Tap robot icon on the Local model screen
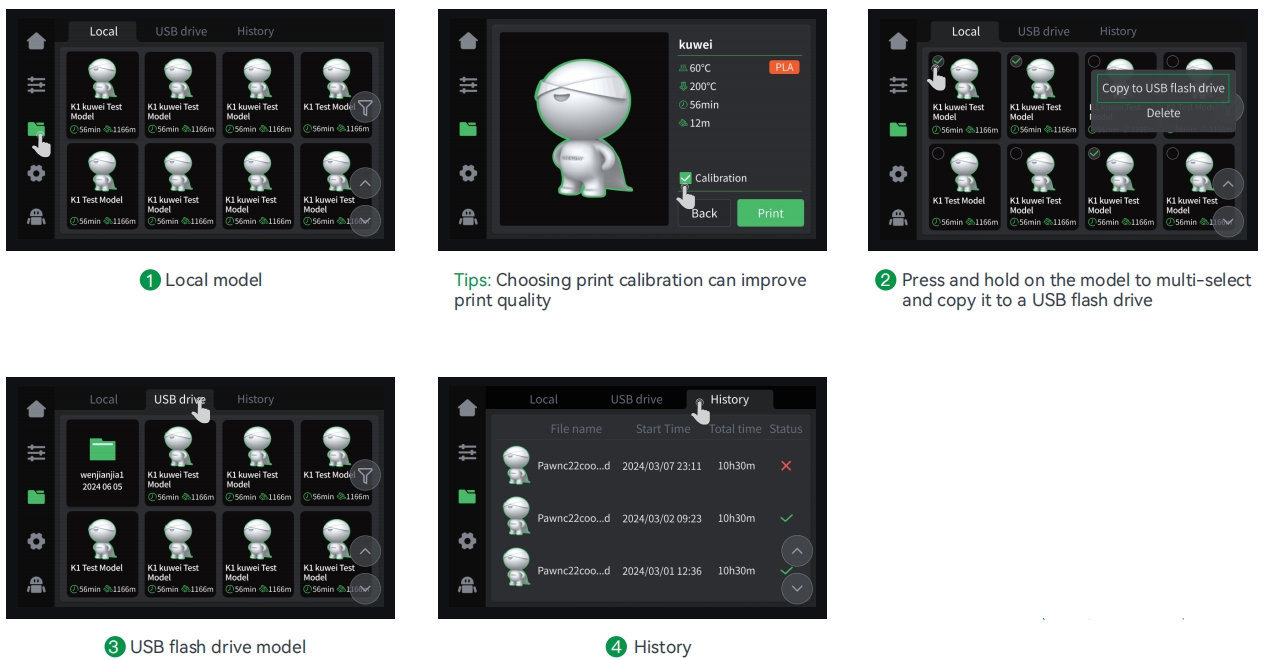Viewport: 1266px width, 660px height. [36, 216]
